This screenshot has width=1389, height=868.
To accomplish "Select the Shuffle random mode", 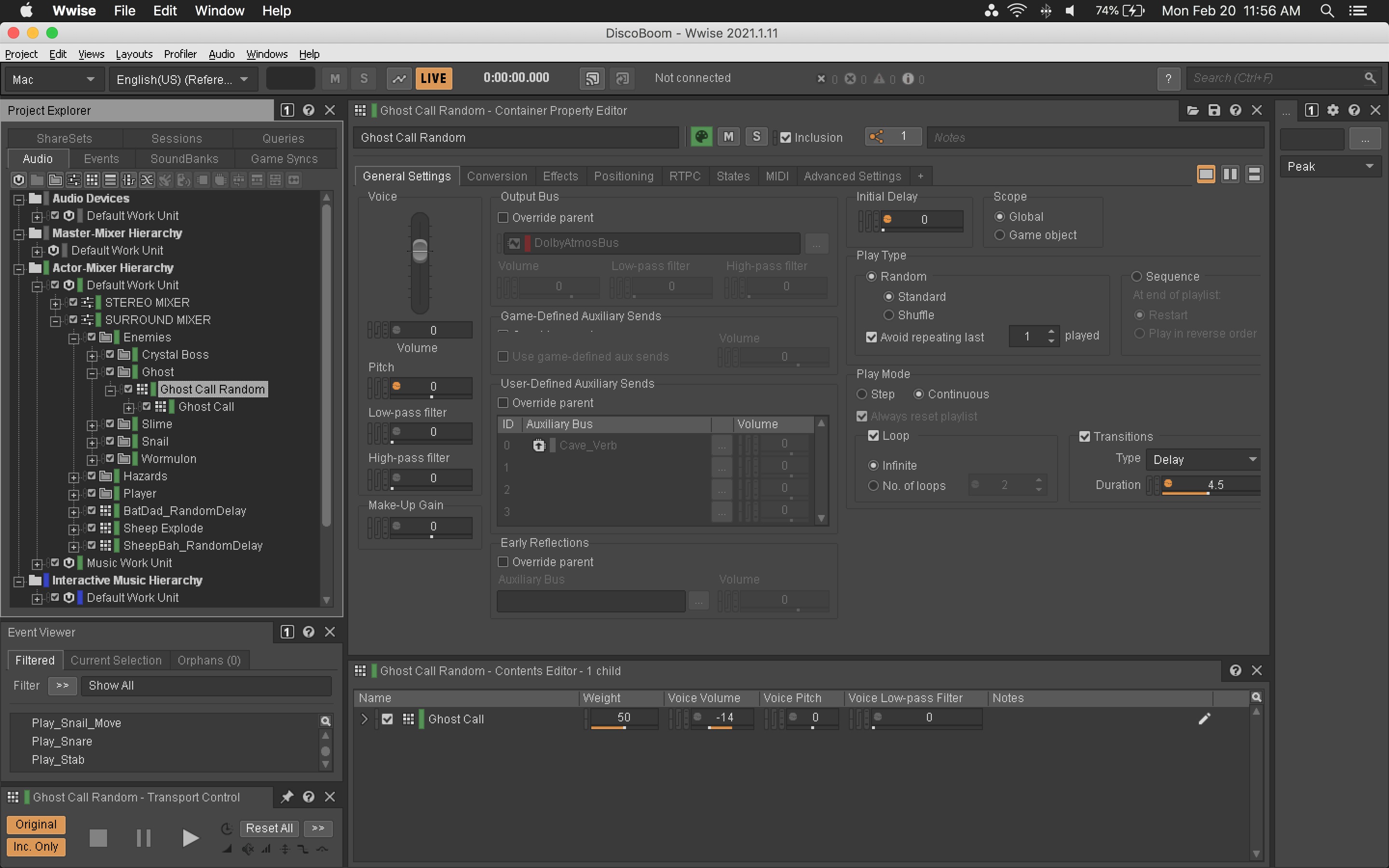I will pyautogui.click(x=888, y=315).
